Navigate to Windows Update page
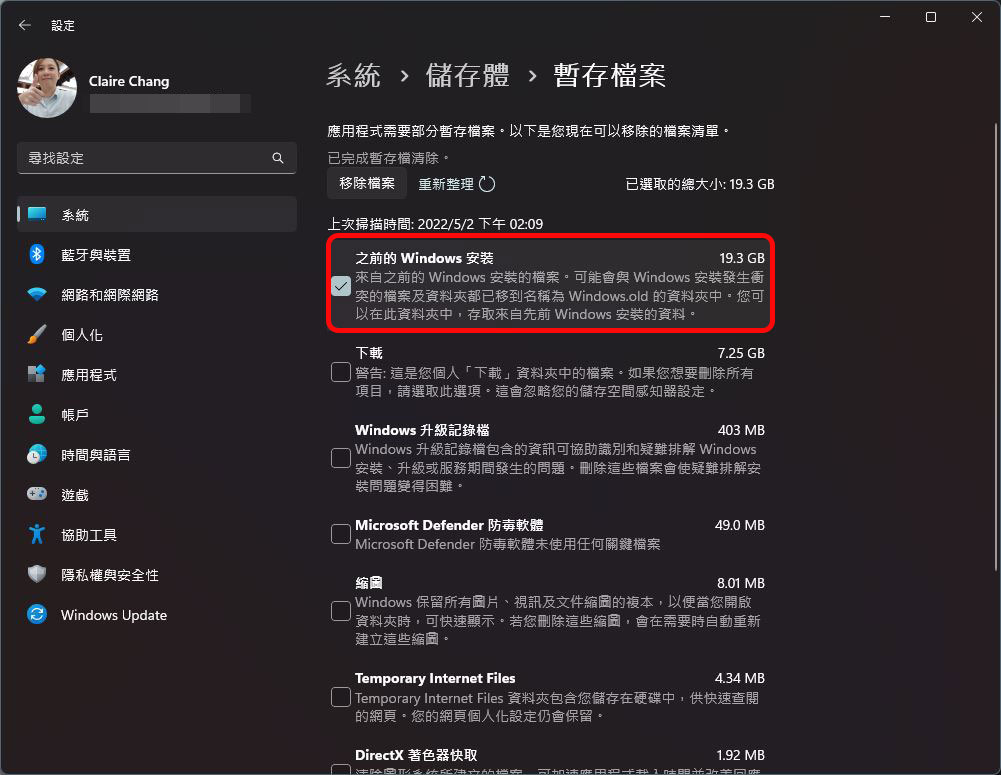Image resolution: width=1001 pixels, height=775 pixels. click(x=156, y=615)
